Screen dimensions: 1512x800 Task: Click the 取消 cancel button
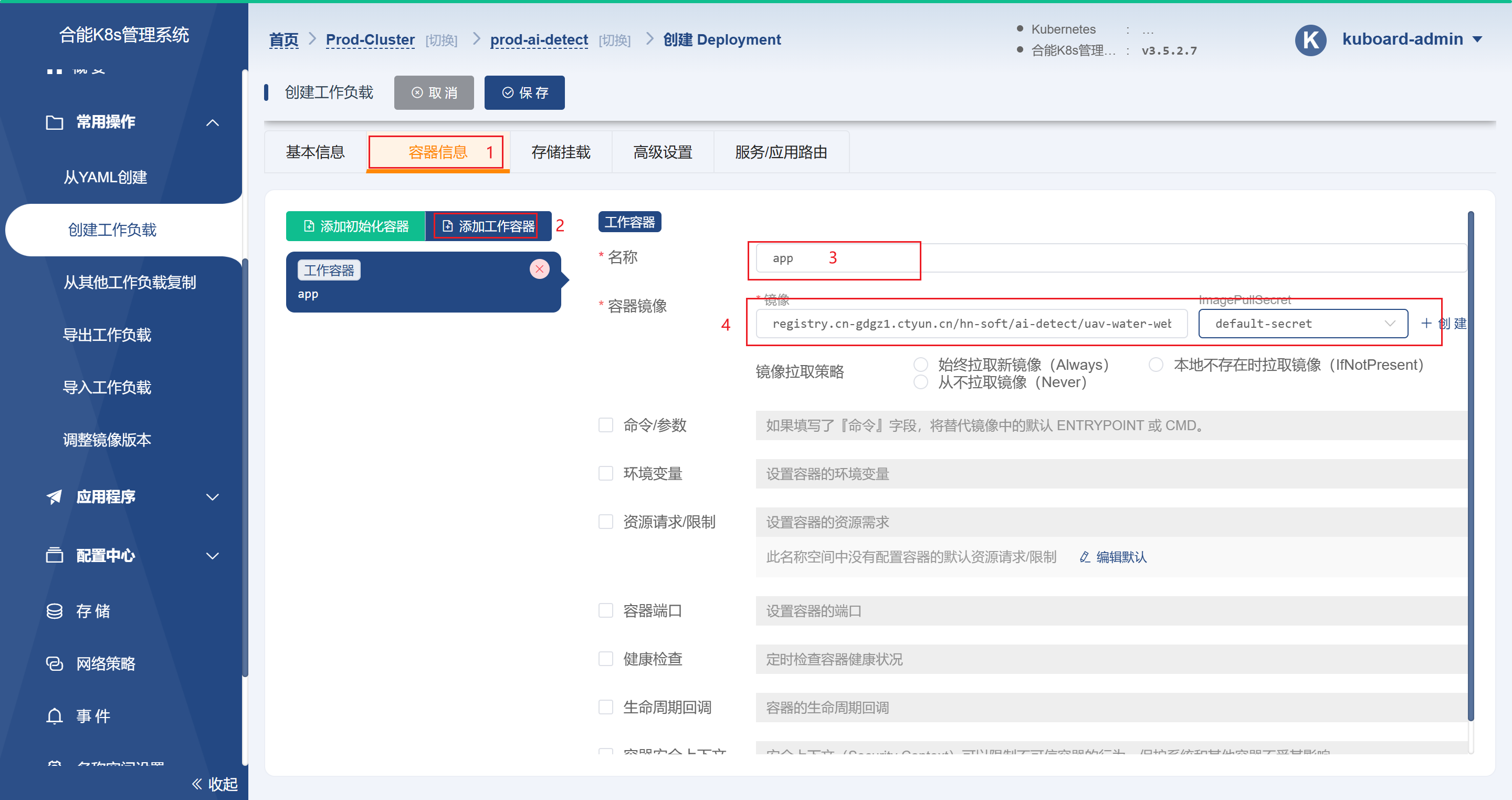(434, 93)
